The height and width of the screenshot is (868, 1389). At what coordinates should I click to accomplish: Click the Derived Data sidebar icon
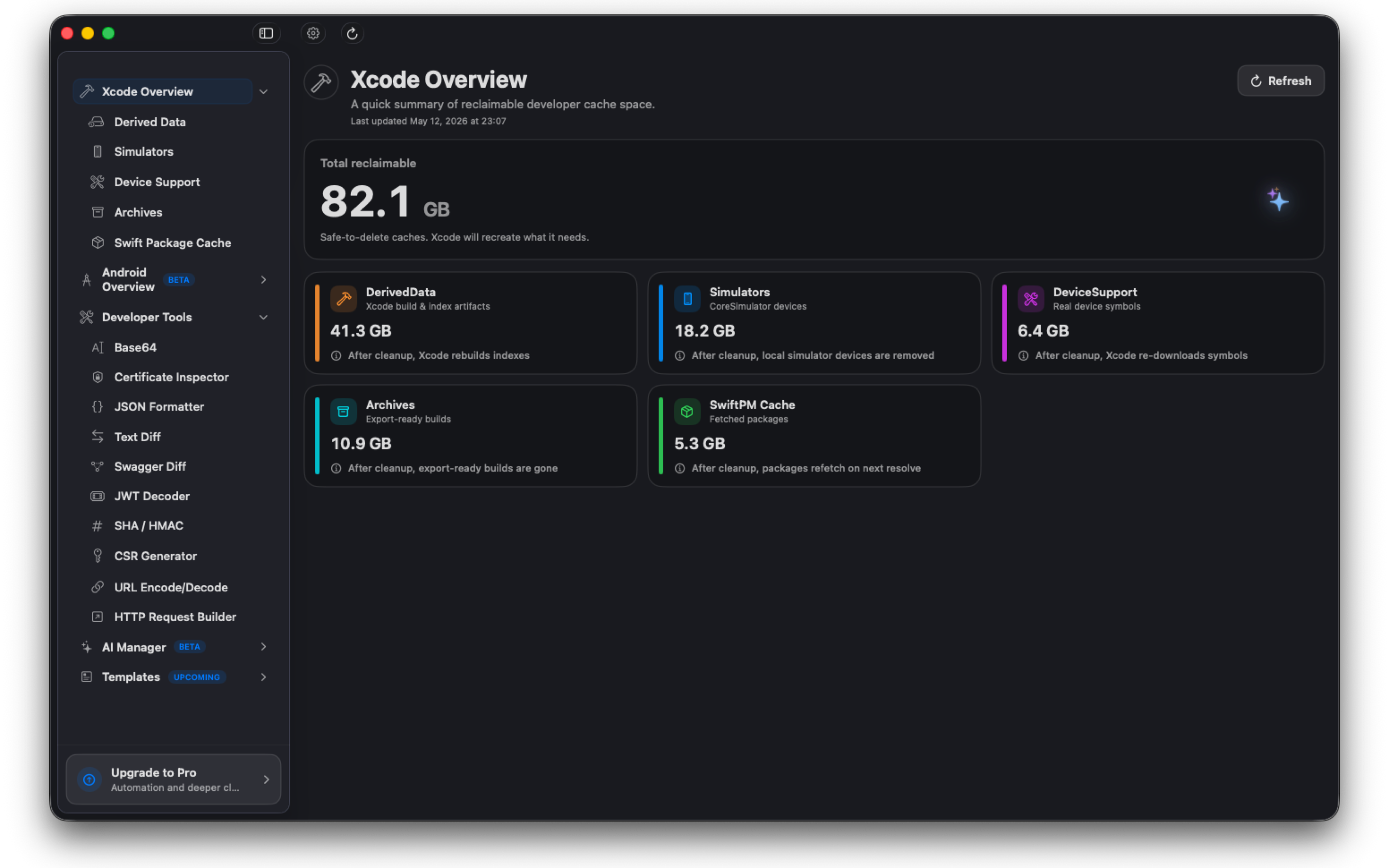click(x=96, y=122)
